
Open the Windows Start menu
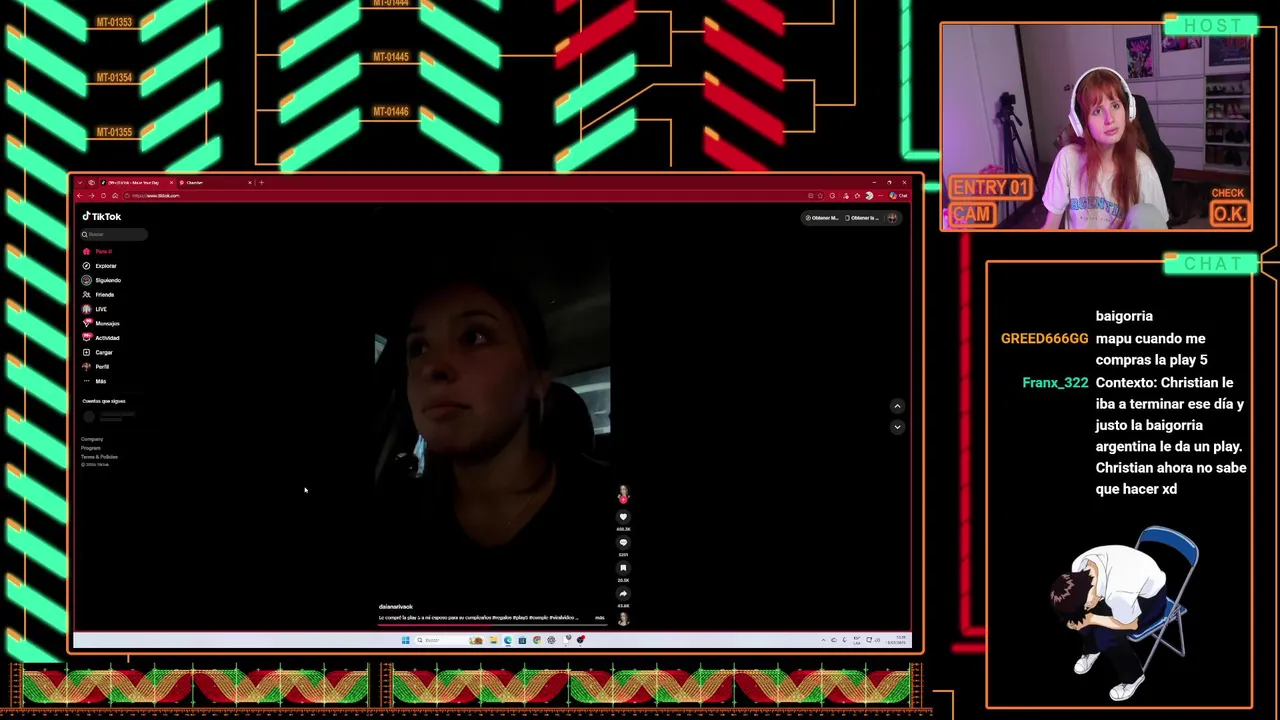coord(406,640)
